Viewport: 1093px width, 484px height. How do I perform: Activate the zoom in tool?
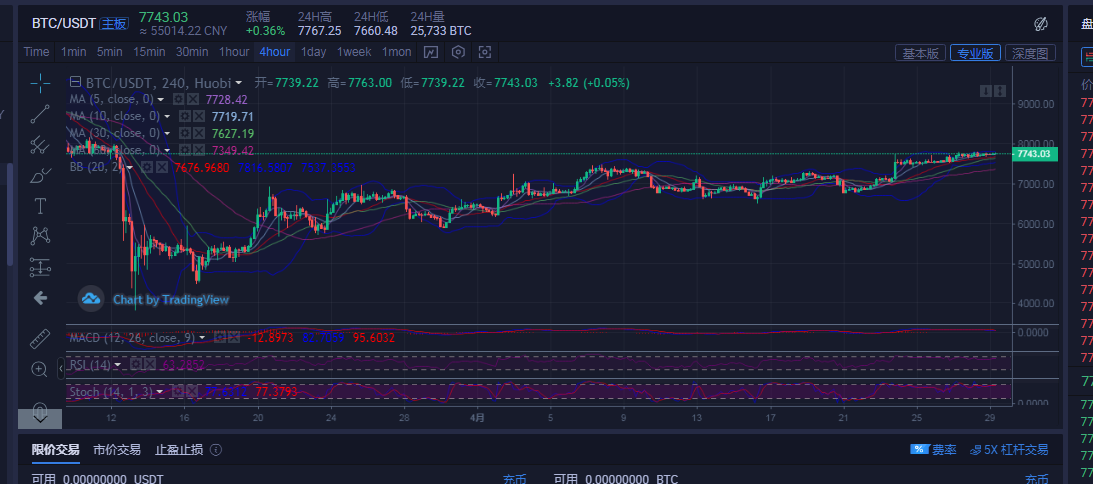click(40, 370)
